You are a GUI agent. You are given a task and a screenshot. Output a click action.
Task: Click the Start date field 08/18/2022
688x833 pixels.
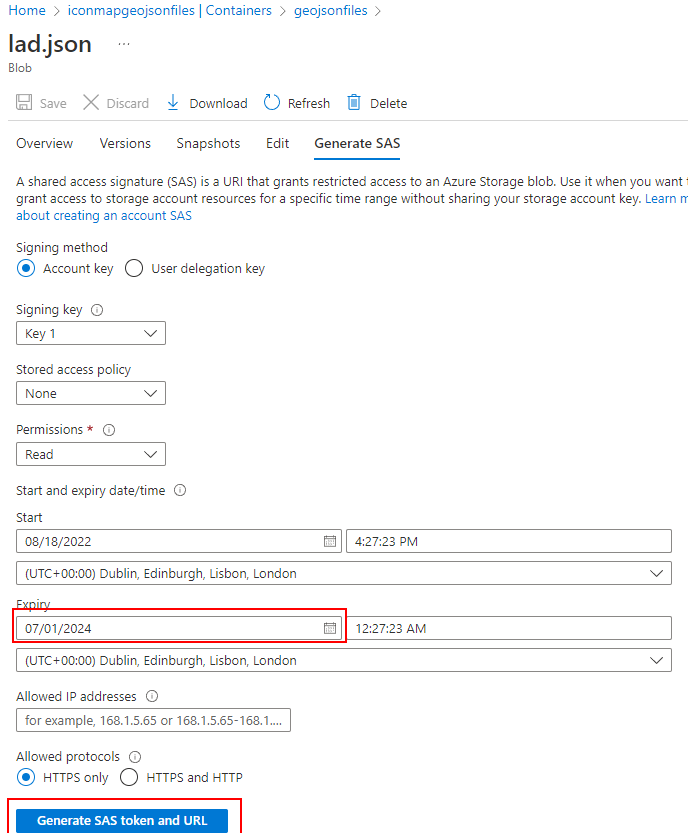point(179,541)
